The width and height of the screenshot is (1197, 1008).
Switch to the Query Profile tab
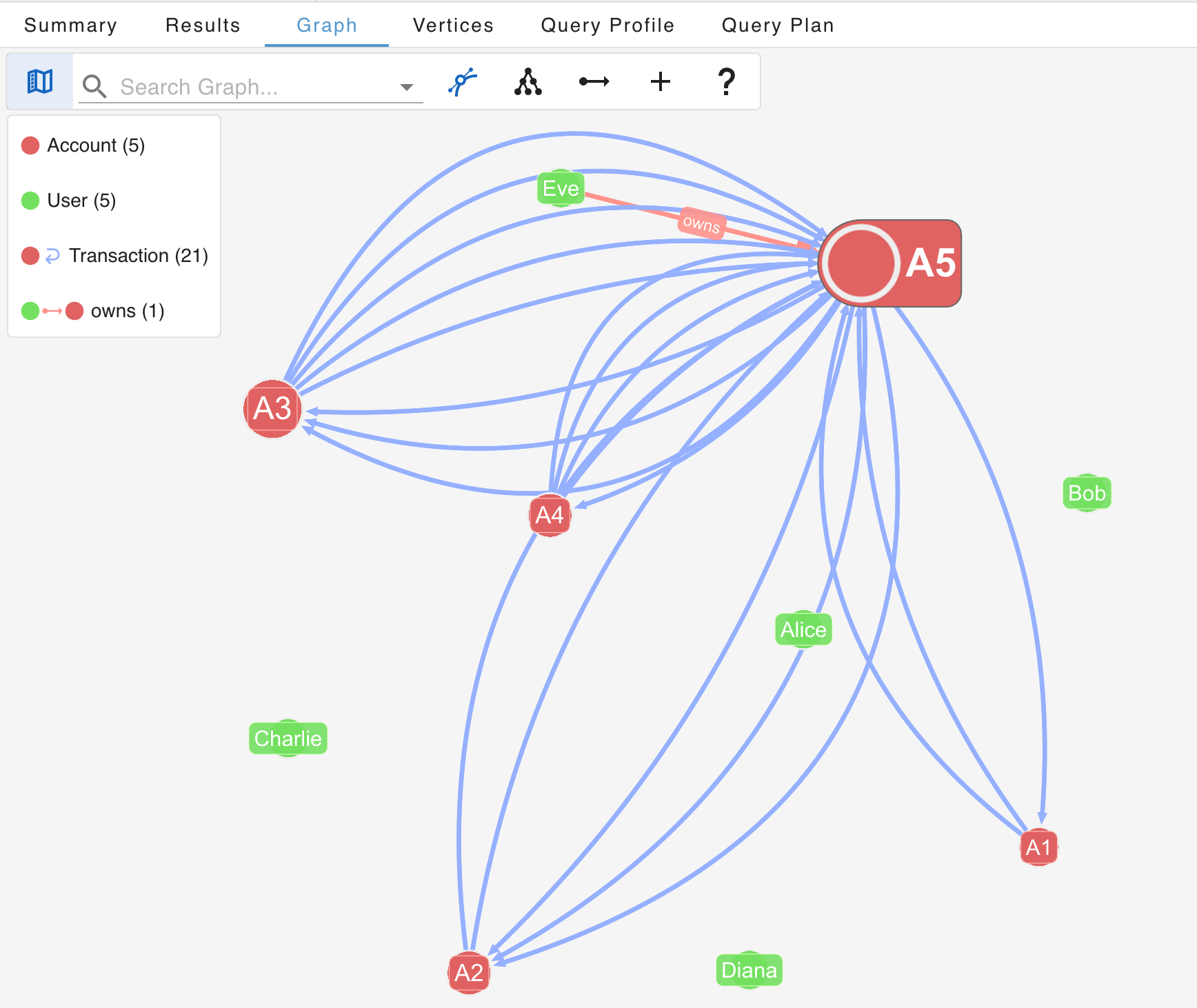pos(607,25)
